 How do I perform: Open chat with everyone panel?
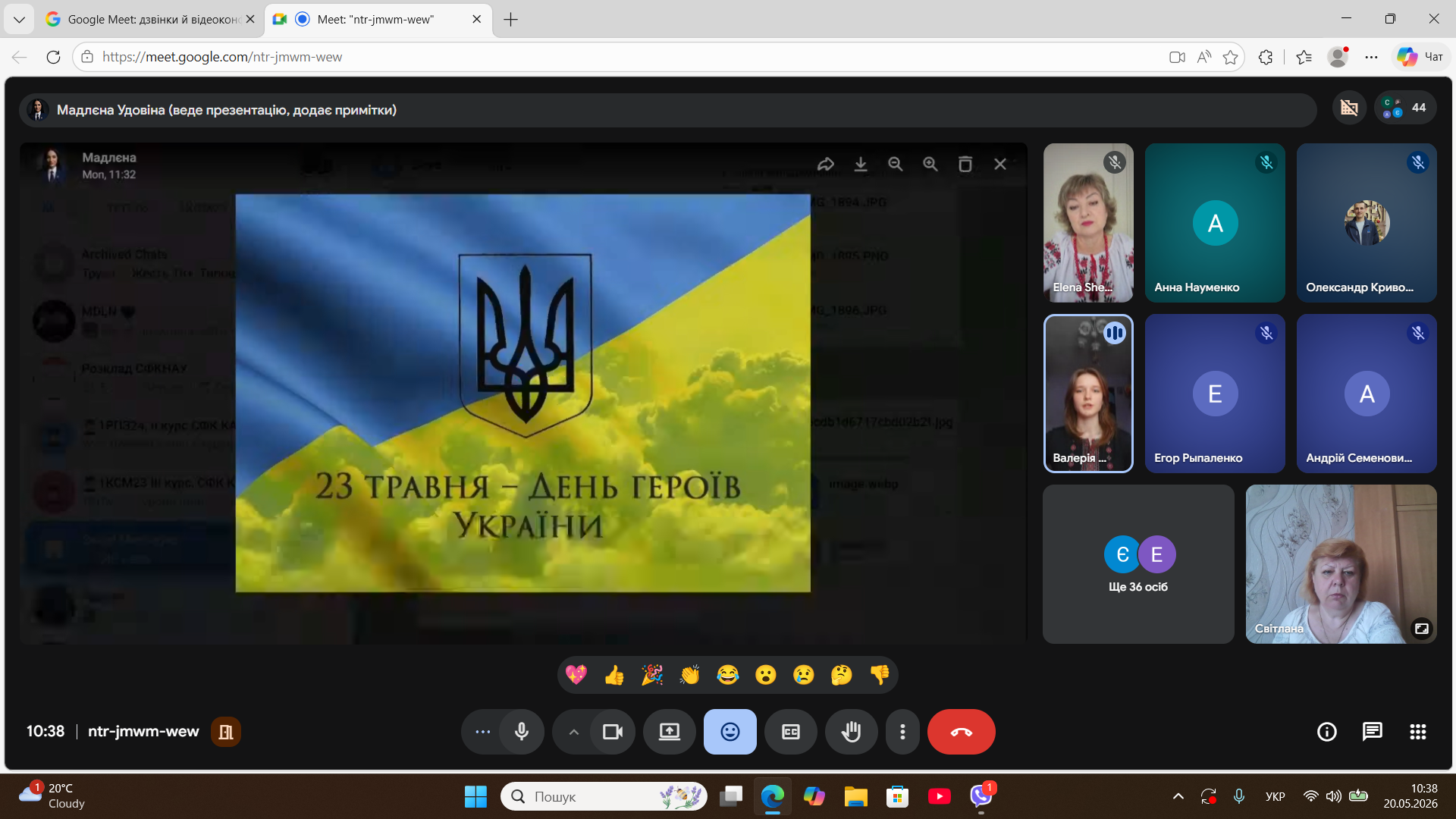(1373, 732)
